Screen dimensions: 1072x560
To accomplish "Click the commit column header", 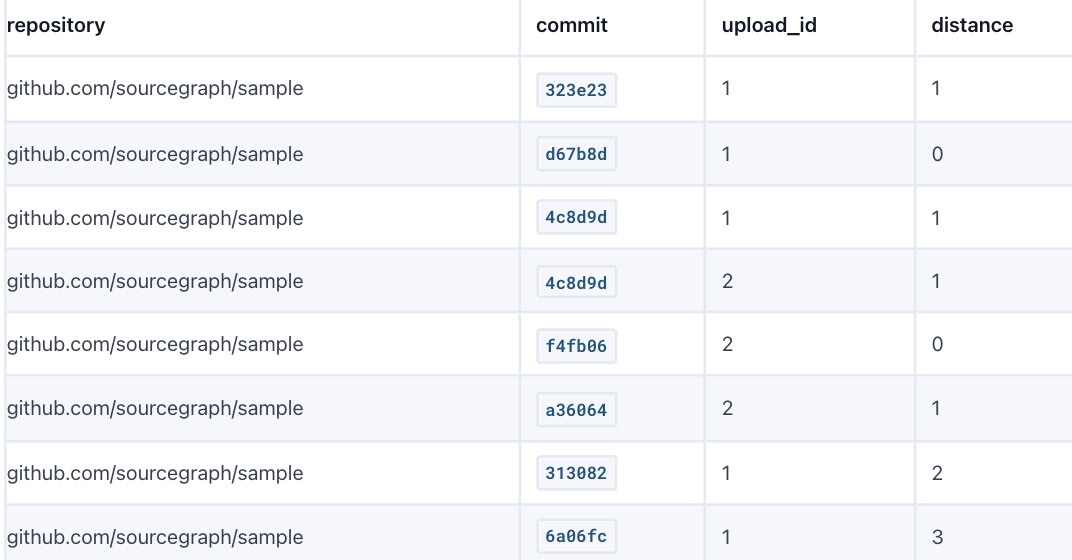I will (x=572, y=25).
